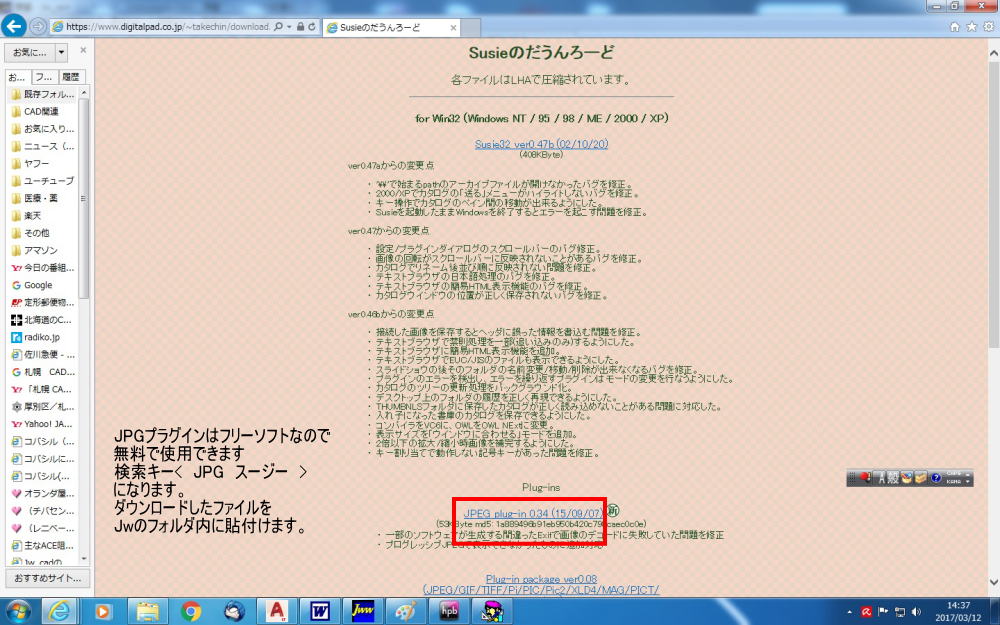
Task: Open the 今日の番組 favorite link
Action: click(43, 268)
